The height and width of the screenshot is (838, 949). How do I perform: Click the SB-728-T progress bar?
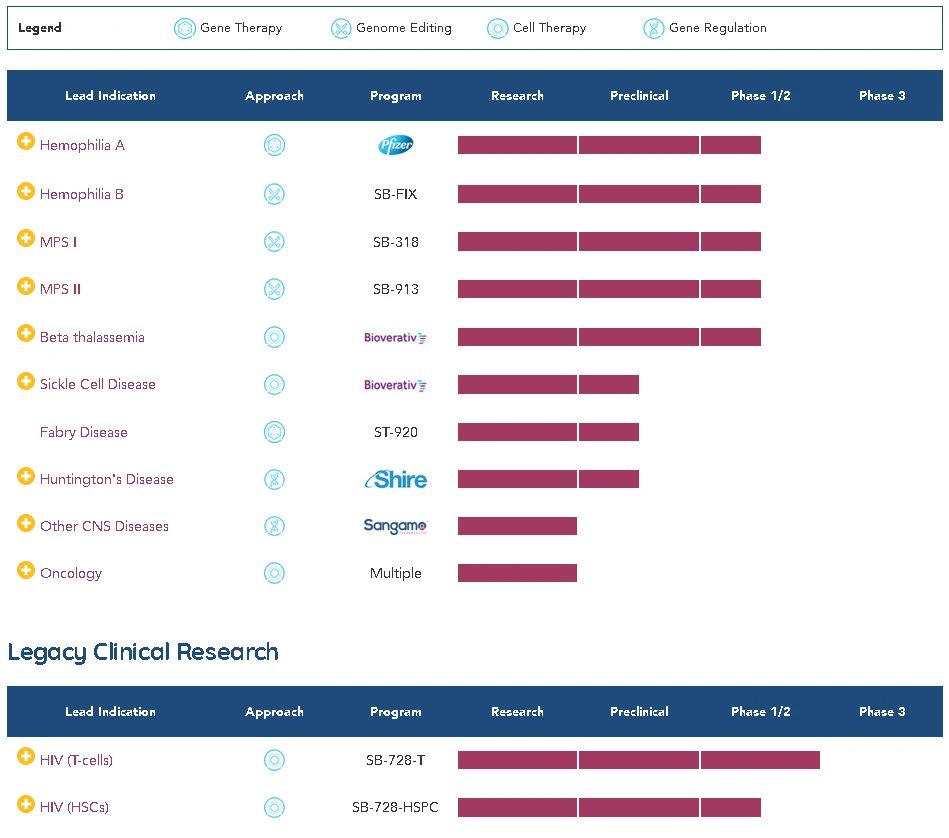coord(638,761)
